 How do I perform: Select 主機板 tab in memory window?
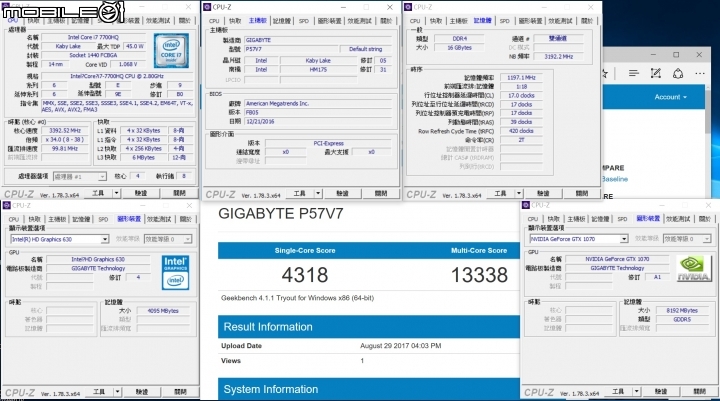pyautogui.click(x=458, y=21)
